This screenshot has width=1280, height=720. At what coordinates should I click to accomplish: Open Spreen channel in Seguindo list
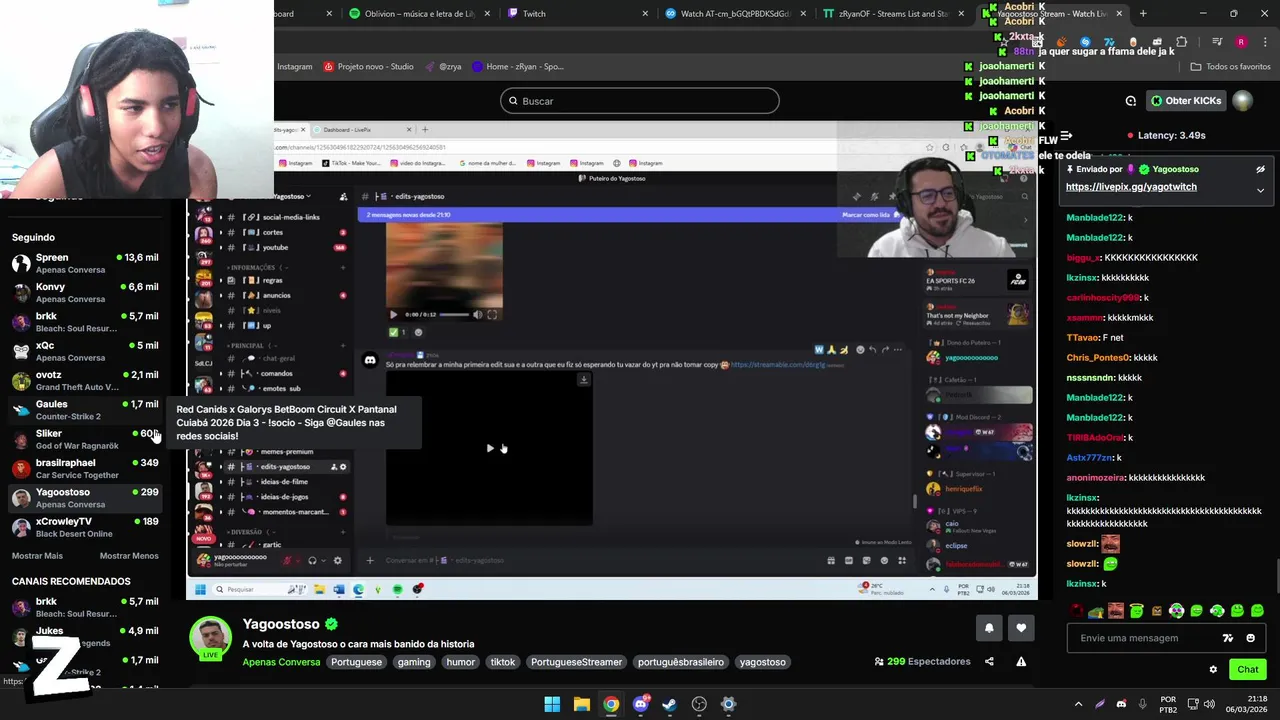85,263
